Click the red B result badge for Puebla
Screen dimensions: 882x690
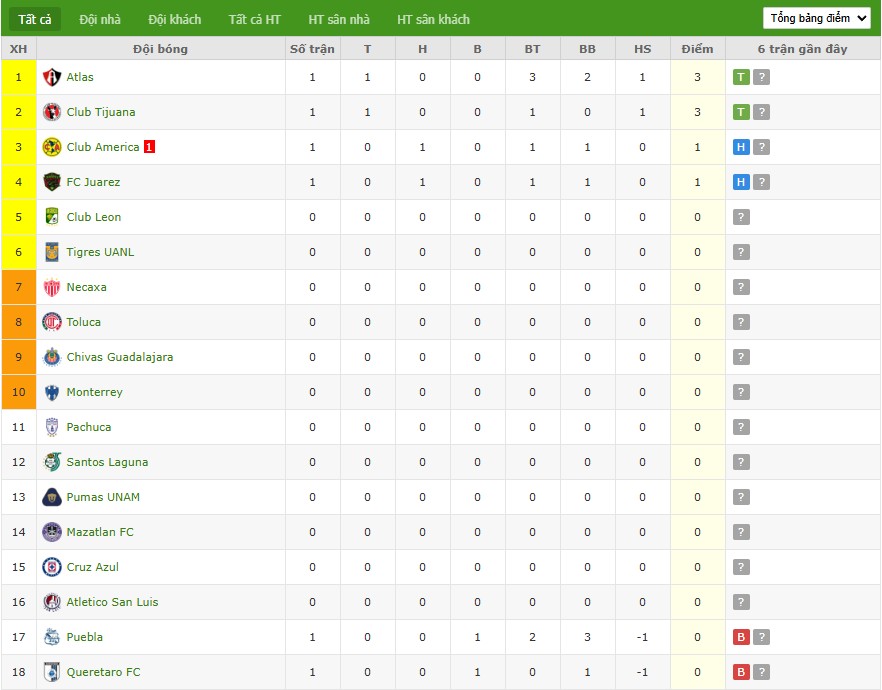pos(741,637)
